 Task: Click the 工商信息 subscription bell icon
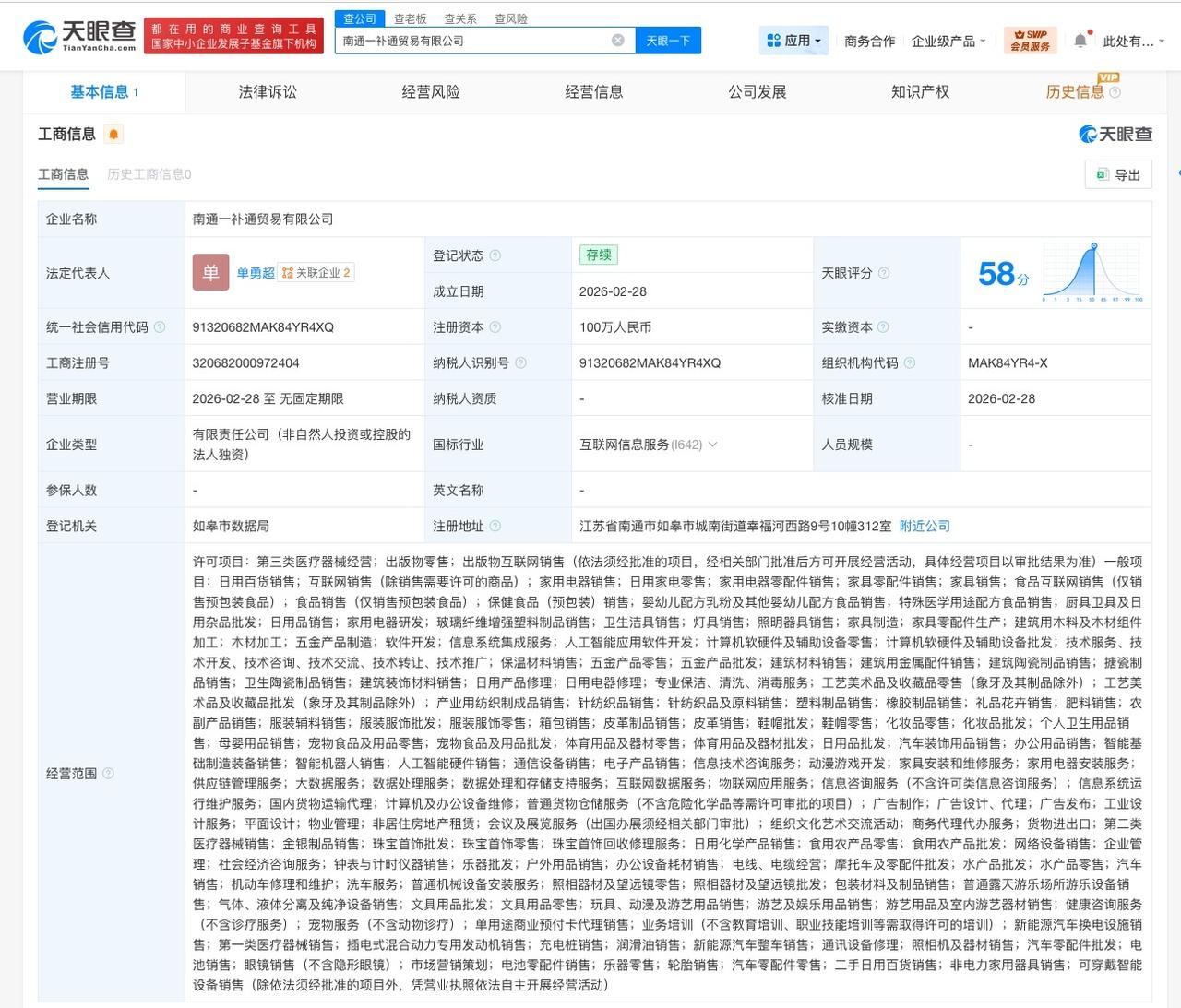tap(112, 133)
